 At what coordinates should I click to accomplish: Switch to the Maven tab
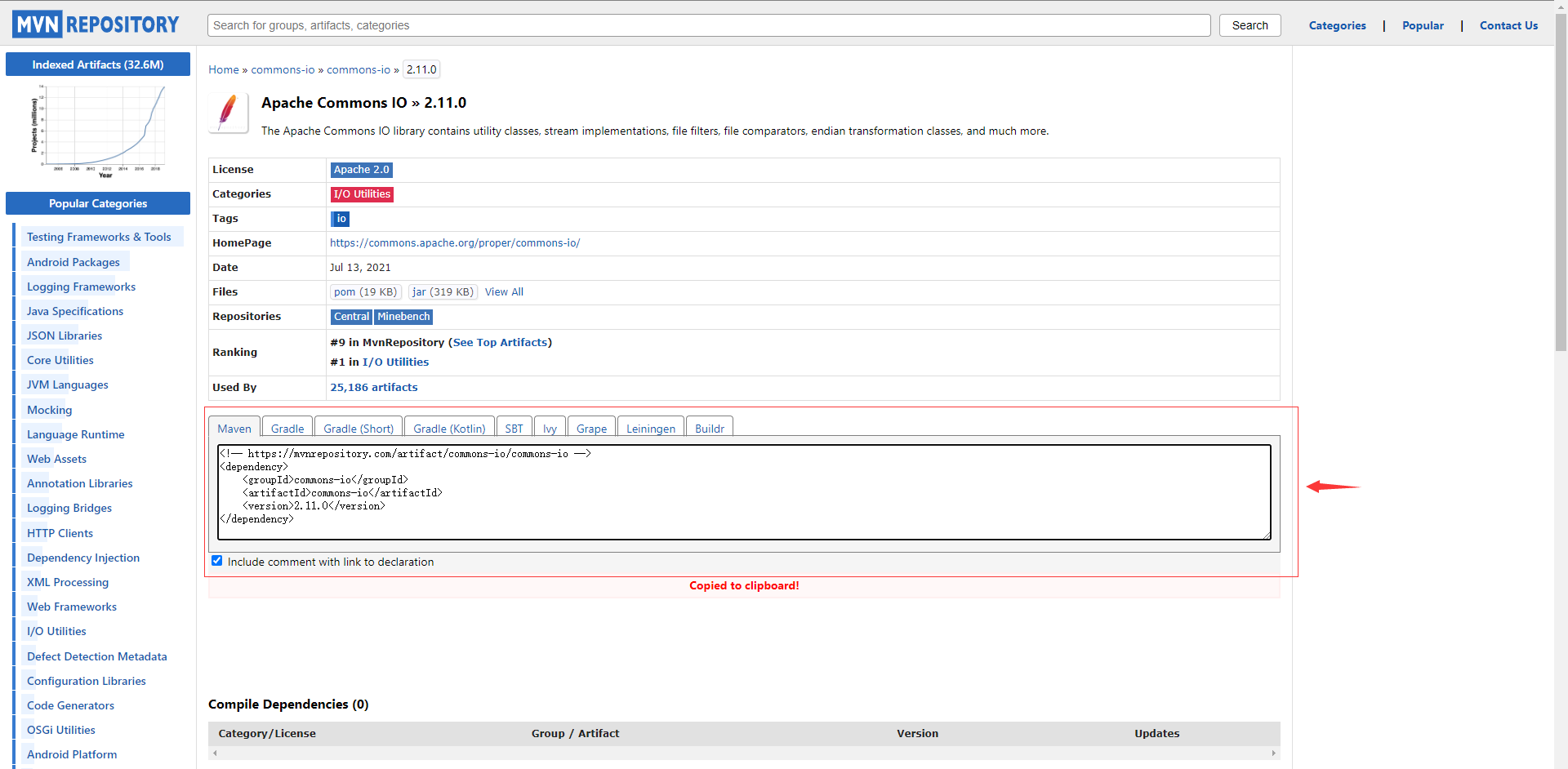click(234, 428)
